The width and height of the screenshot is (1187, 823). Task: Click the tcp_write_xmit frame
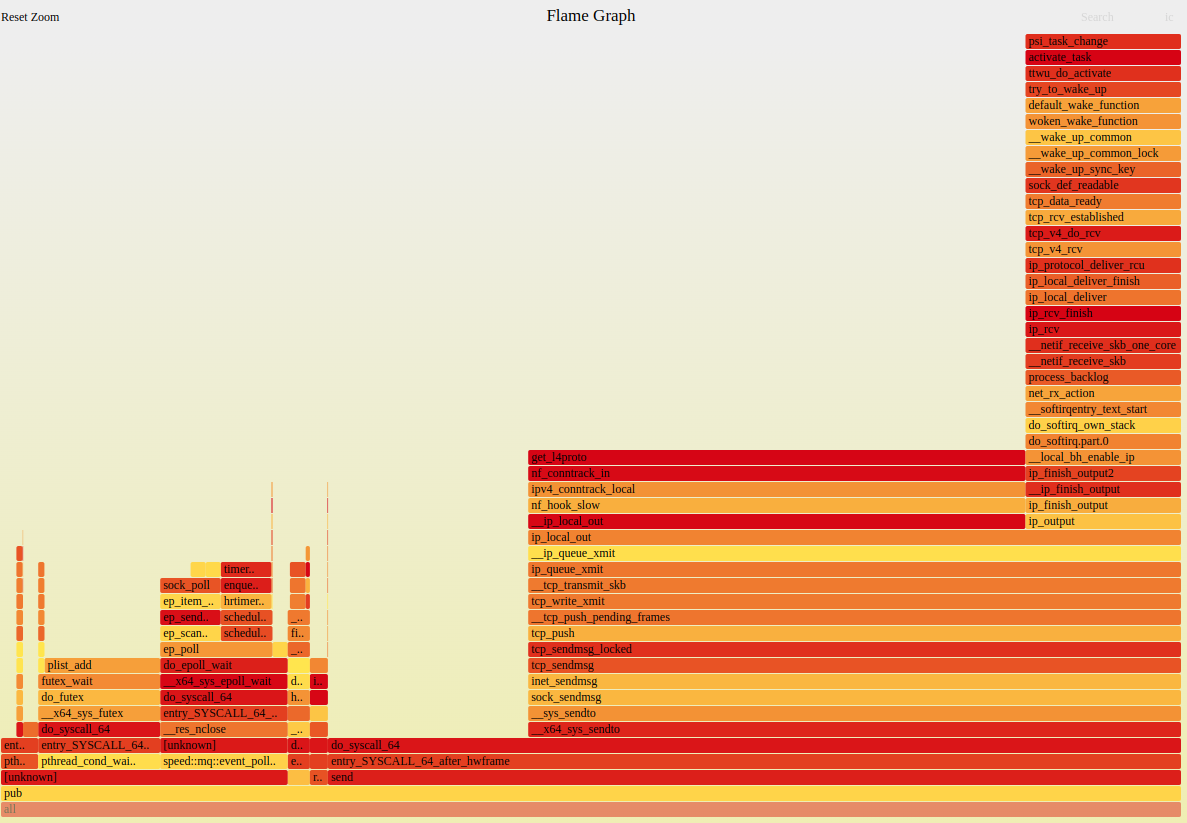point(854,601)
